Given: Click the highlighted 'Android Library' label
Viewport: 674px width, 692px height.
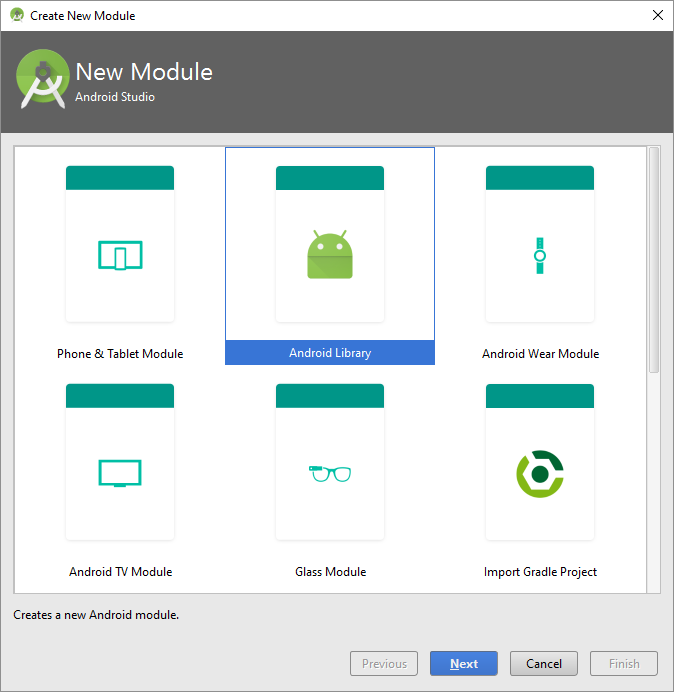Looking at the screenshot, I should pyautogui.click(x=330, y=353).
